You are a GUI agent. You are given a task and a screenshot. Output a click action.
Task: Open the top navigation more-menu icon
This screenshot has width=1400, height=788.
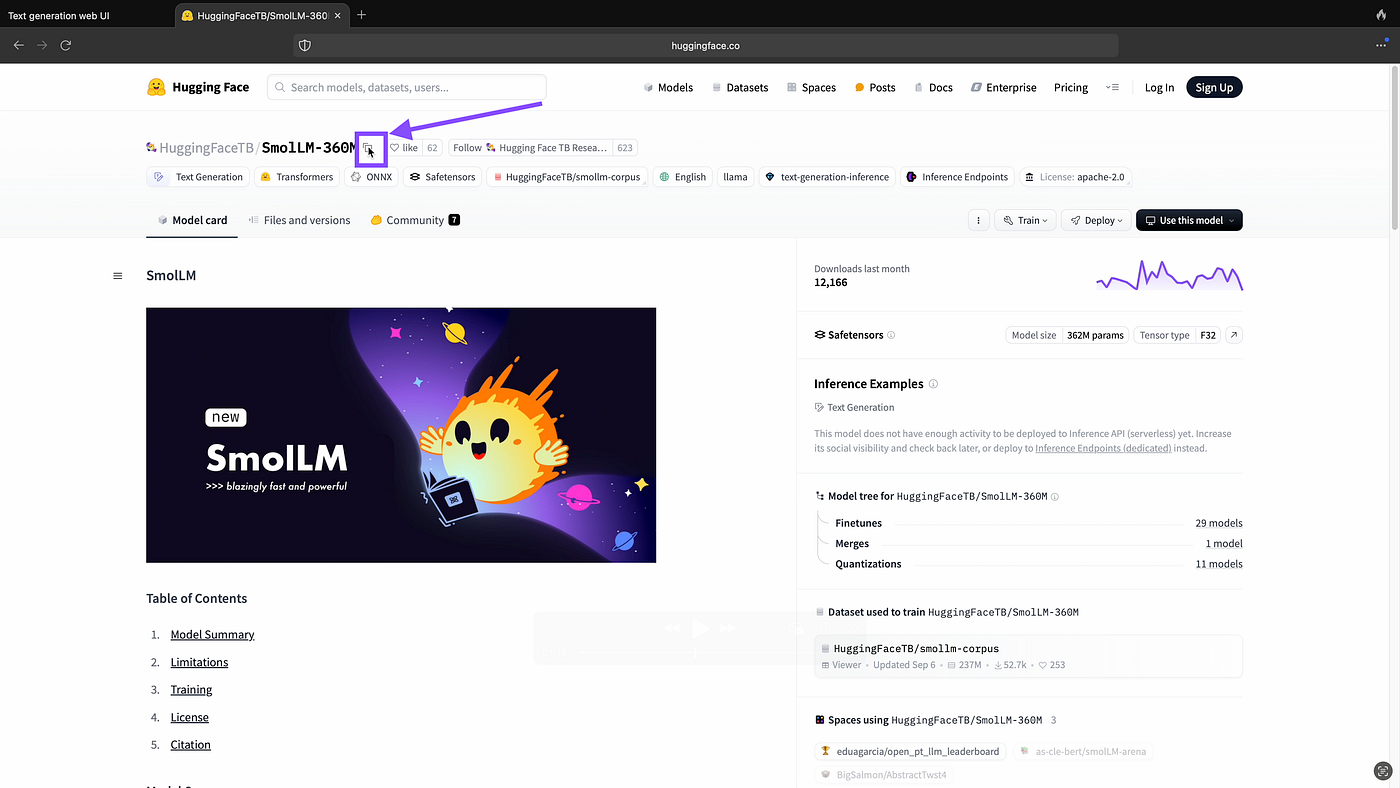pyautogui.click(x=1112, y=88)
